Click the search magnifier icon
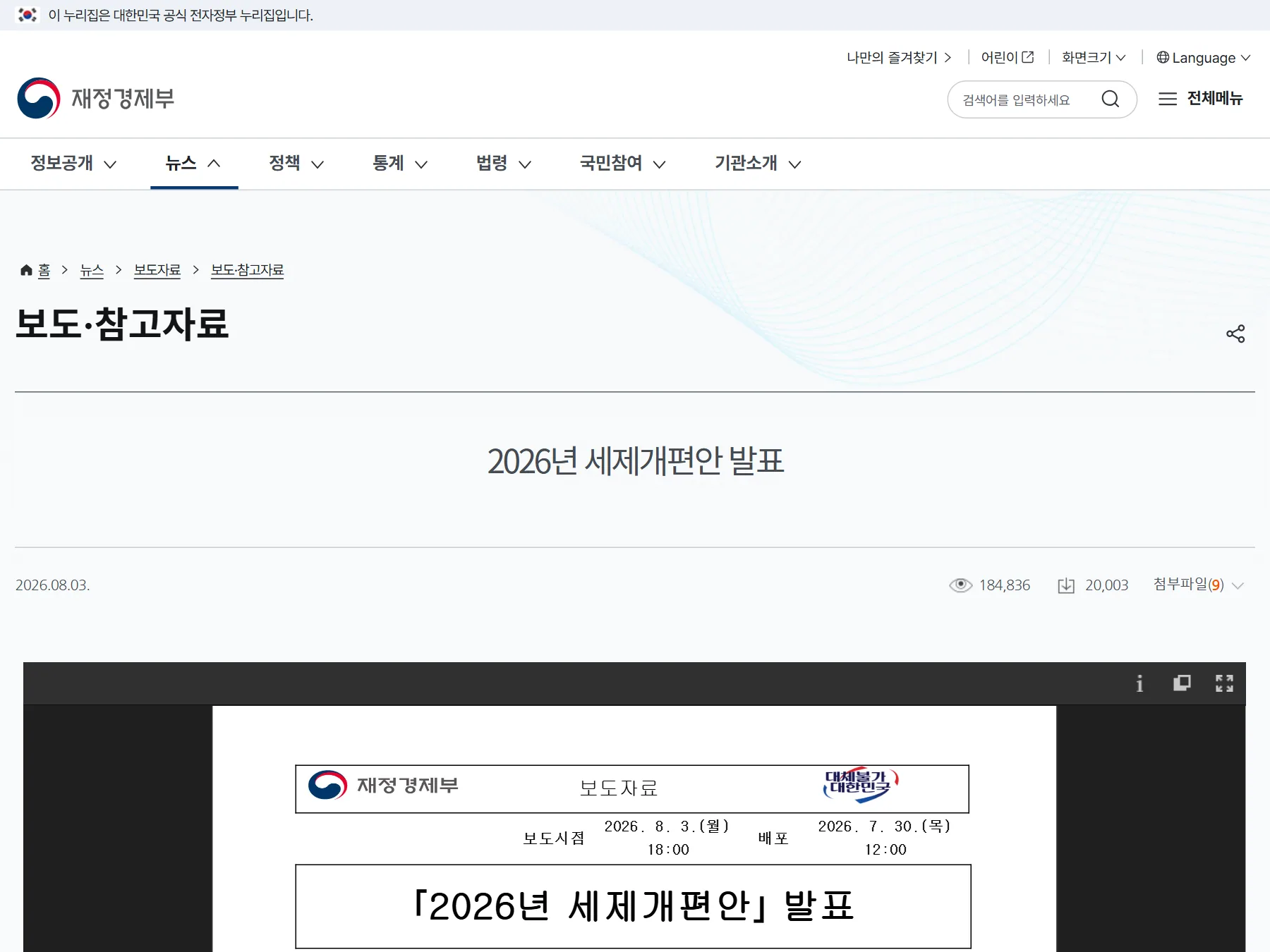This screenshot has height=952, width=1270. tap(1111, 99)
